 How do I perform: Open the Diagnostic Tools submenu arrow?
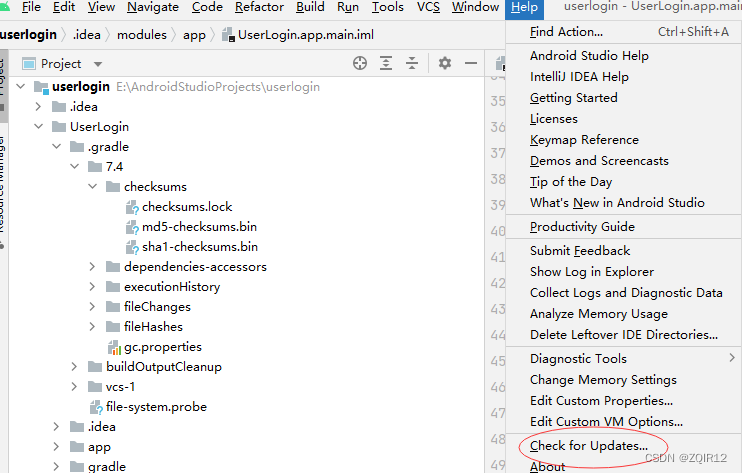pyautogui.click(x=732, y=358)
